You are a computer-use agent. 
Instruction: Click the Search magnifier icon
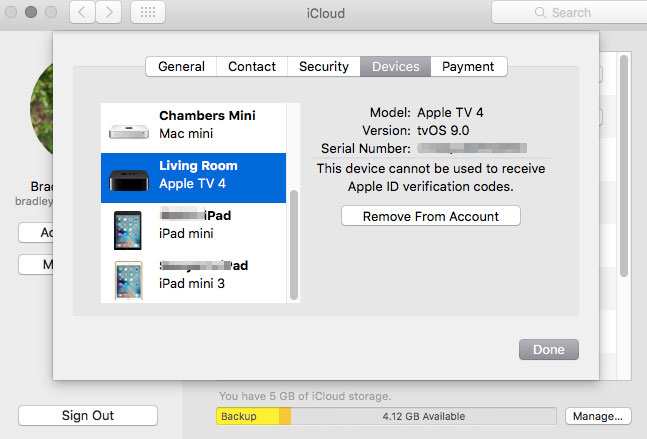[x=540, y=12]
